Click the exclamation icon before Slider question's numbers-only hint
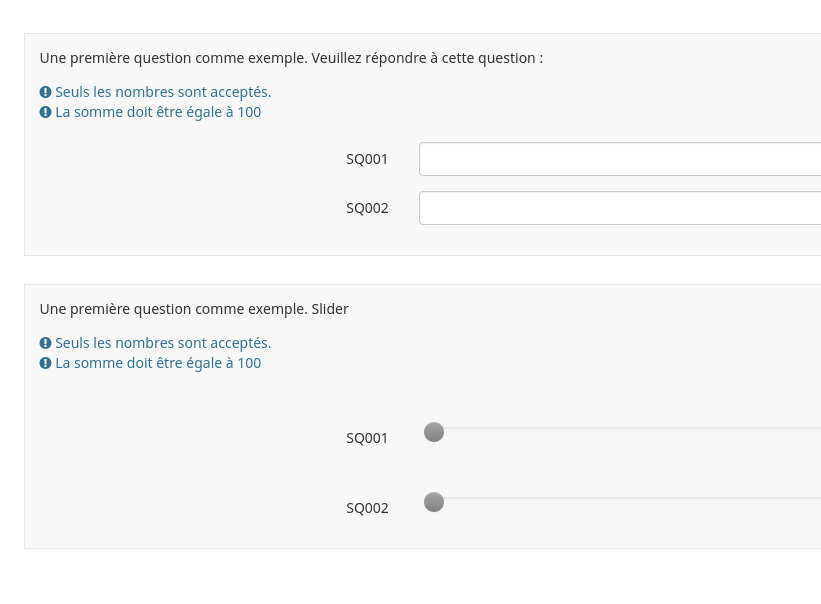This screenshot has height=604, width=821. (45, 343)
